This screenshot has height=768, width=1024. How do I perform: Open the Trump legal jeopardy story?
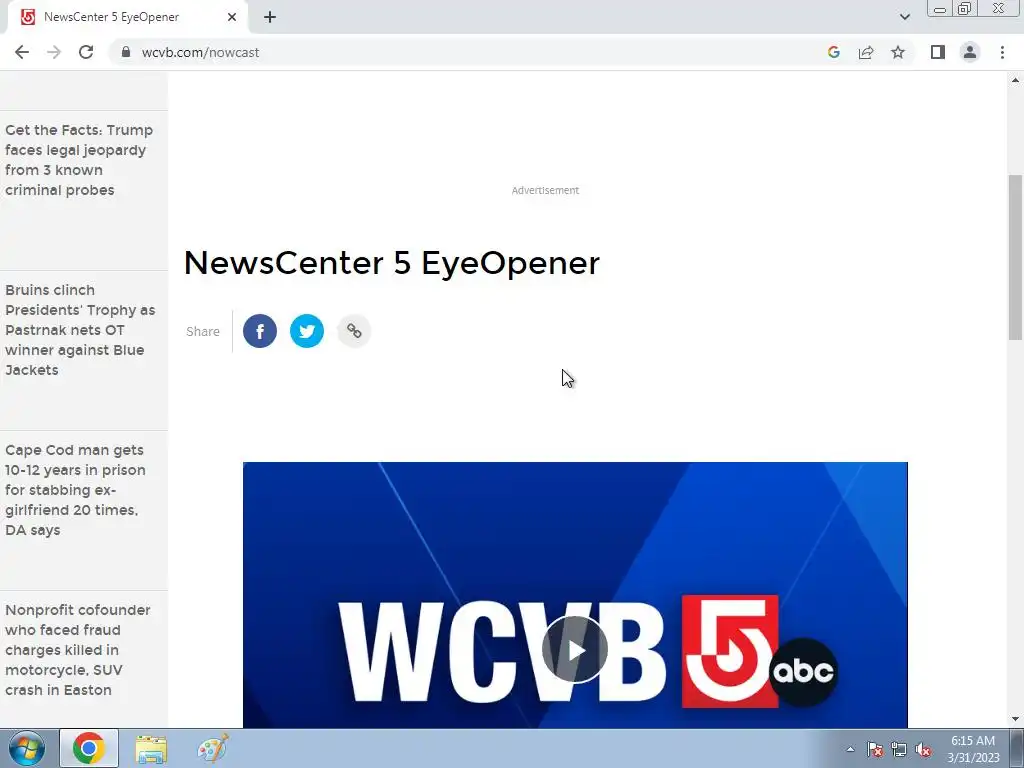click(79, 160)
